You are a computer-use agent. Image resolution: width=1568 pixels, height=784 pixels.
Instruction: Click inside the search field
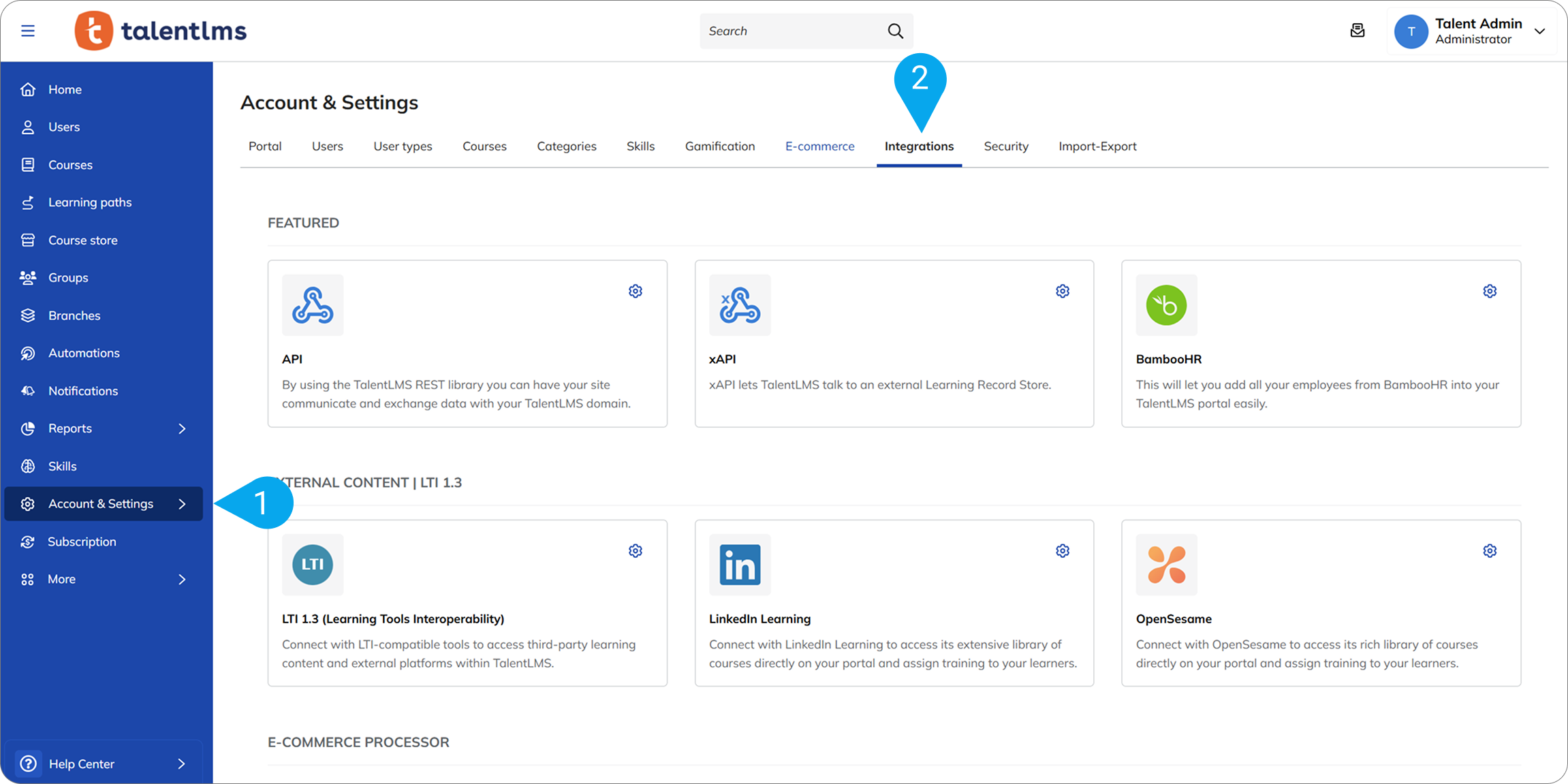coord(783,31)
